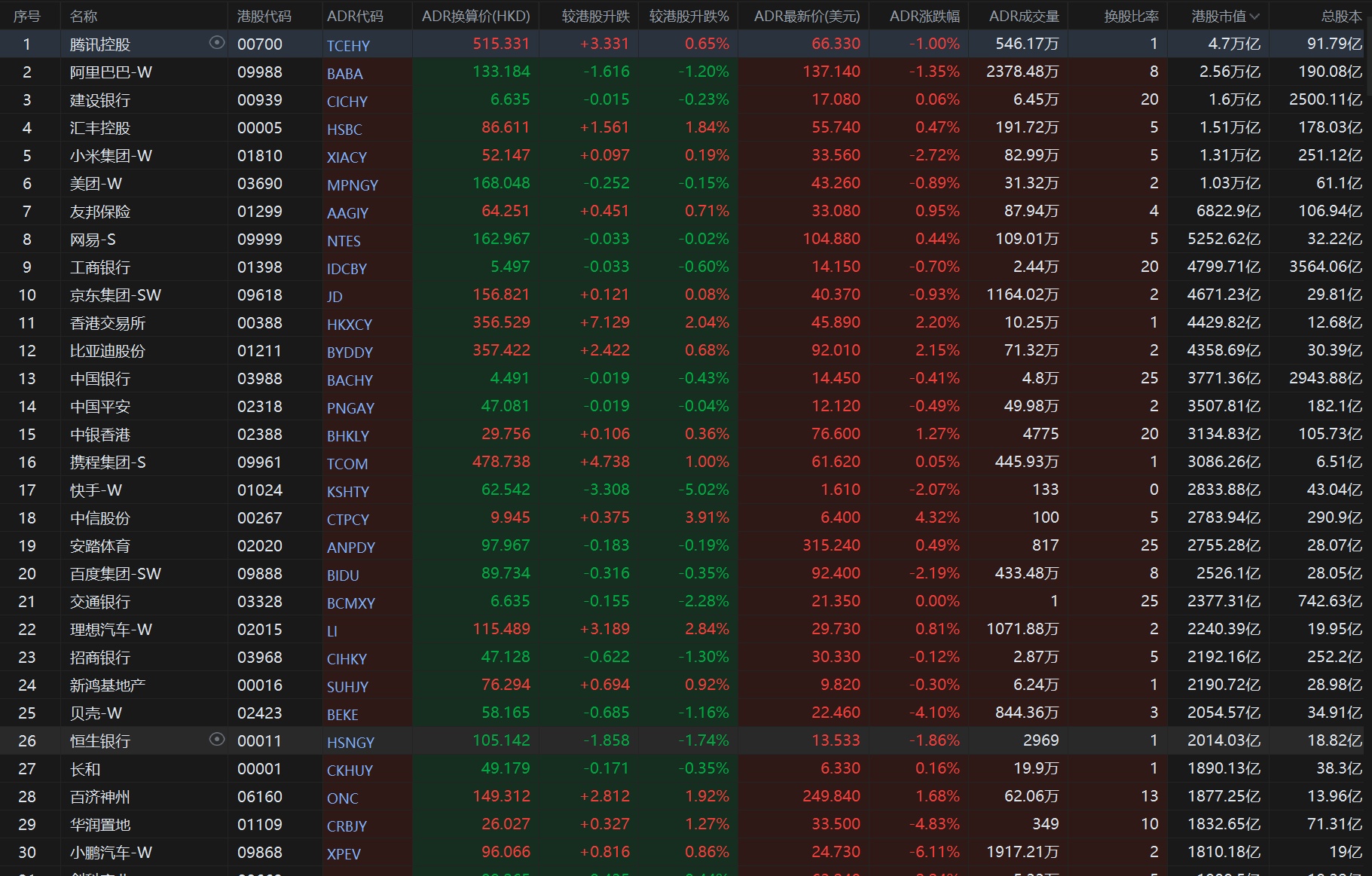Sort by ADR涨跌幅 column header
The image size is (1372, 876).
[924, 16]
